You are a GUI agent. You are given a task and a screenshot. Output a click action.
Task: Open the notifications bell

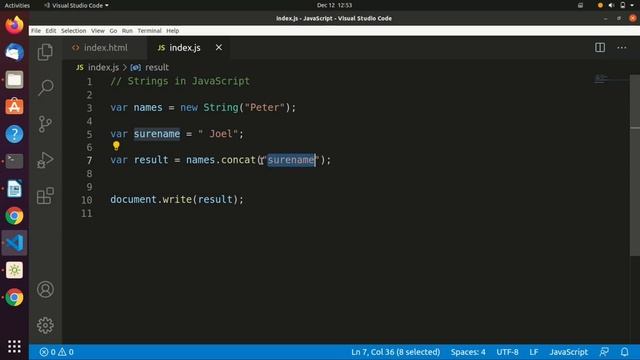click(x=624, y=352)
